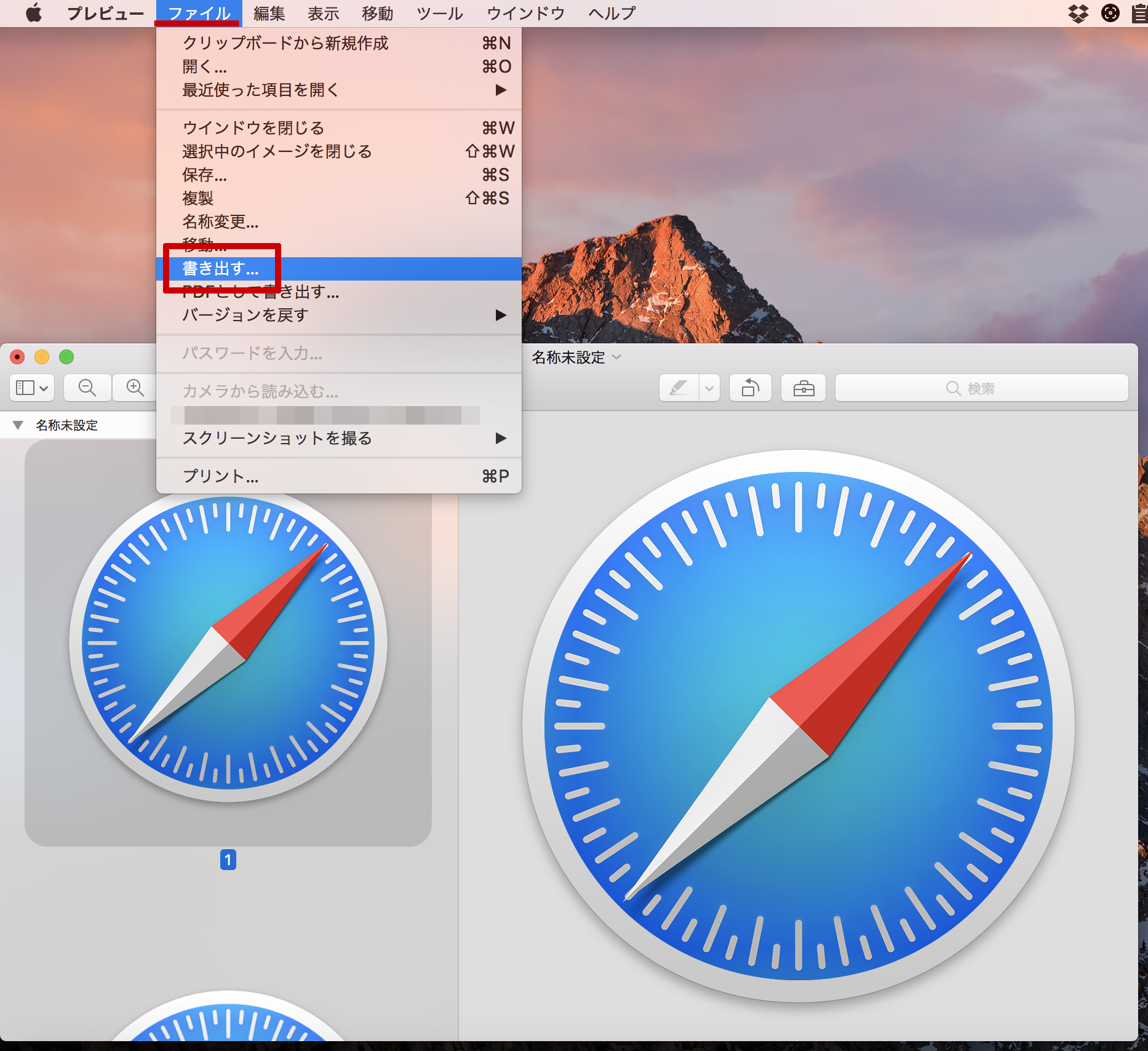Click the yellow minimize window button
1148x1051 pixels.
(42, 357)
